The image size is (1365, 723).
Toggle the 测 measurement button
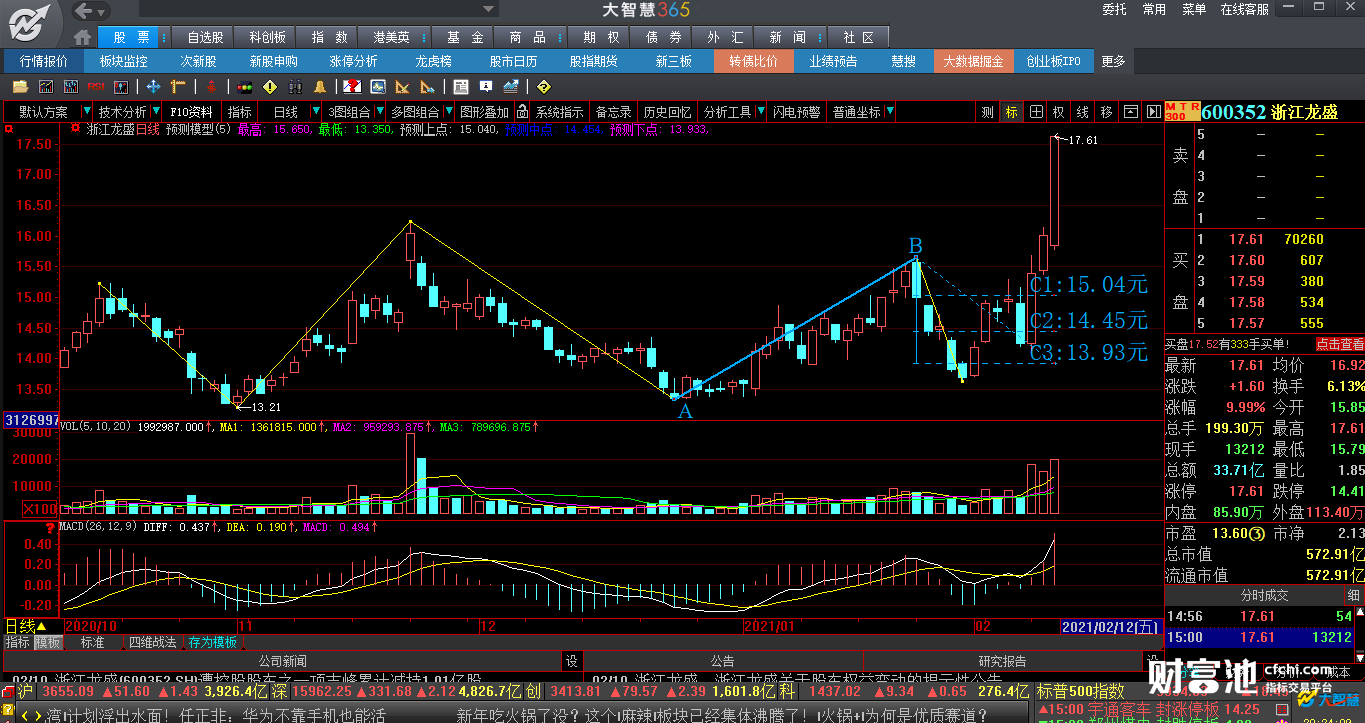(987, 112)
